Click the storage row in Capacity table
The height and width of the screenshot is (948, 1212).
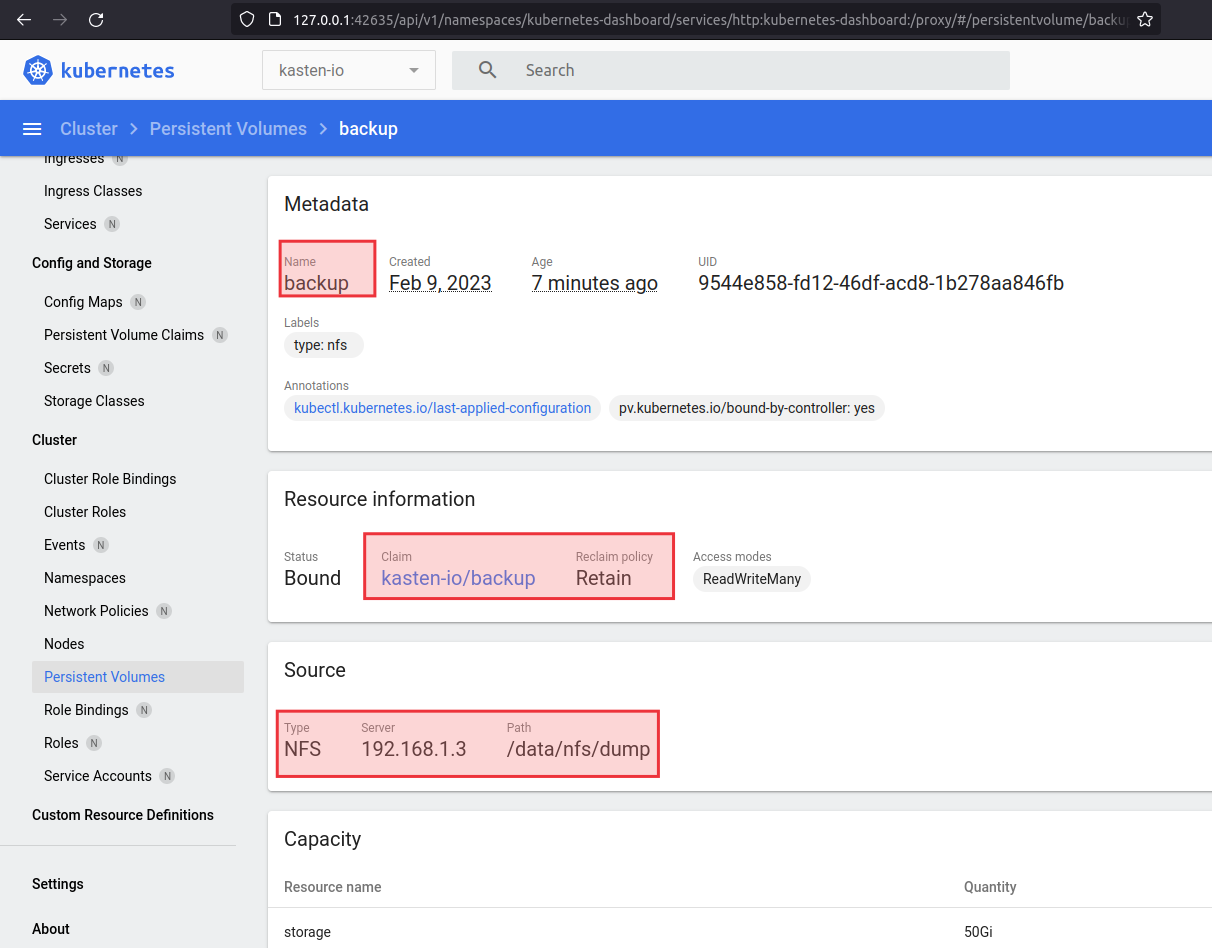740,932
